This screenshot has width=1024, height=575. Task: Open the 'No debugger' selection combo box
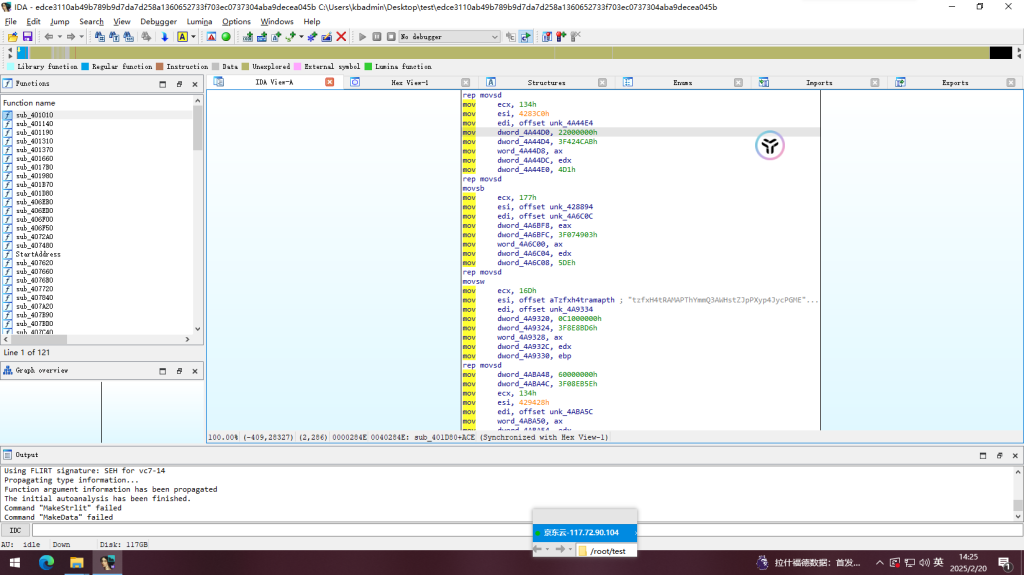[x=449, y=37]
